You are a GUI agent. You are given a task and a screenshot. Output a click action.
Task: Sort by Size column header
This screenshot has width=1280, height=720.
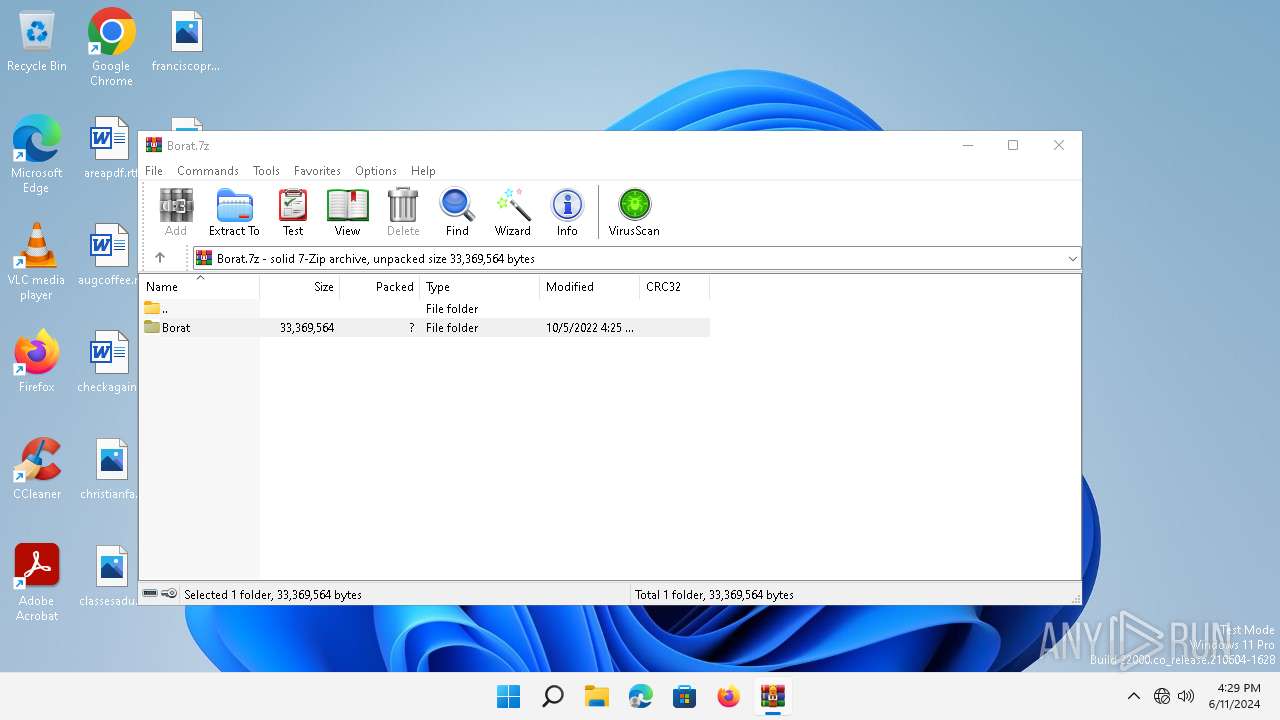point(300,287)
